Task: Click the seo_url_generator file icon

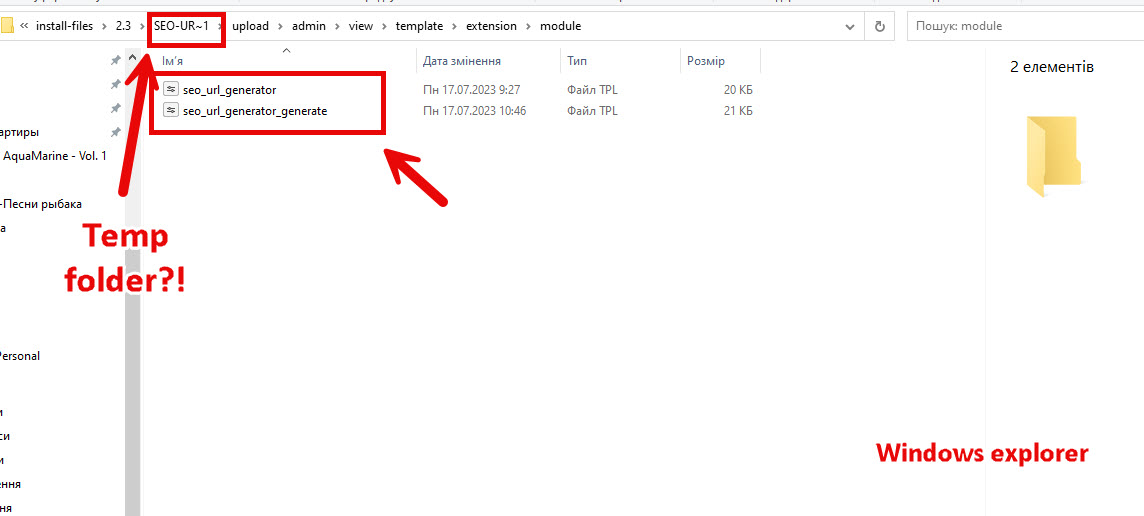Action: (x=171, y=90)
